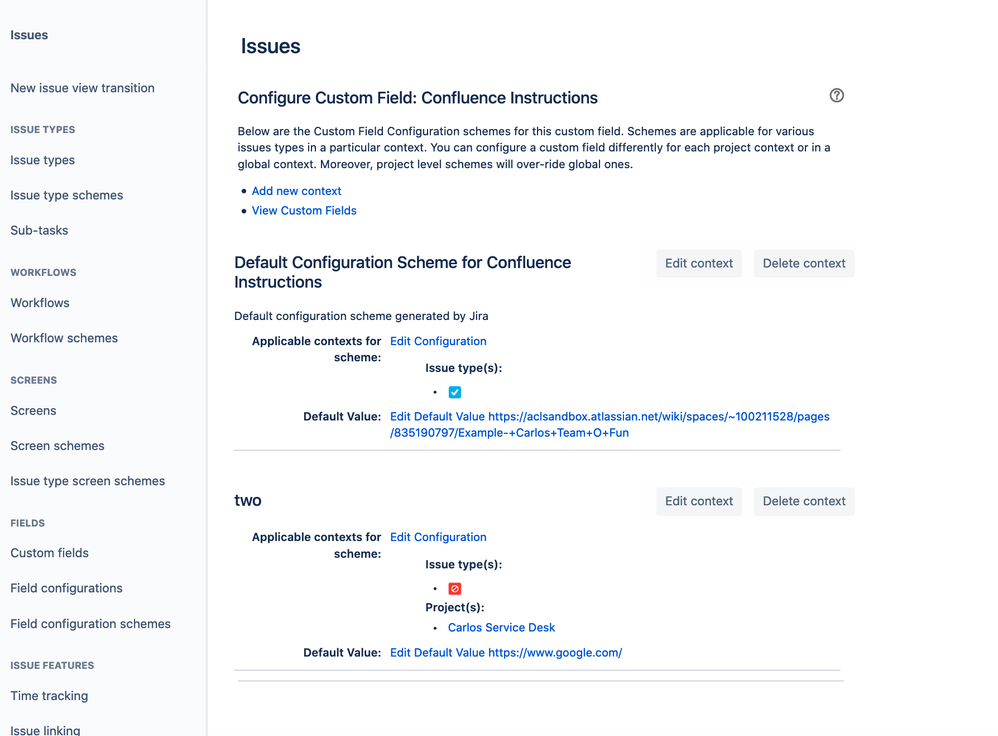The image size is (998, 736).
Task: Click the blue checkmark issue type icon
Action: pos(455,392)
